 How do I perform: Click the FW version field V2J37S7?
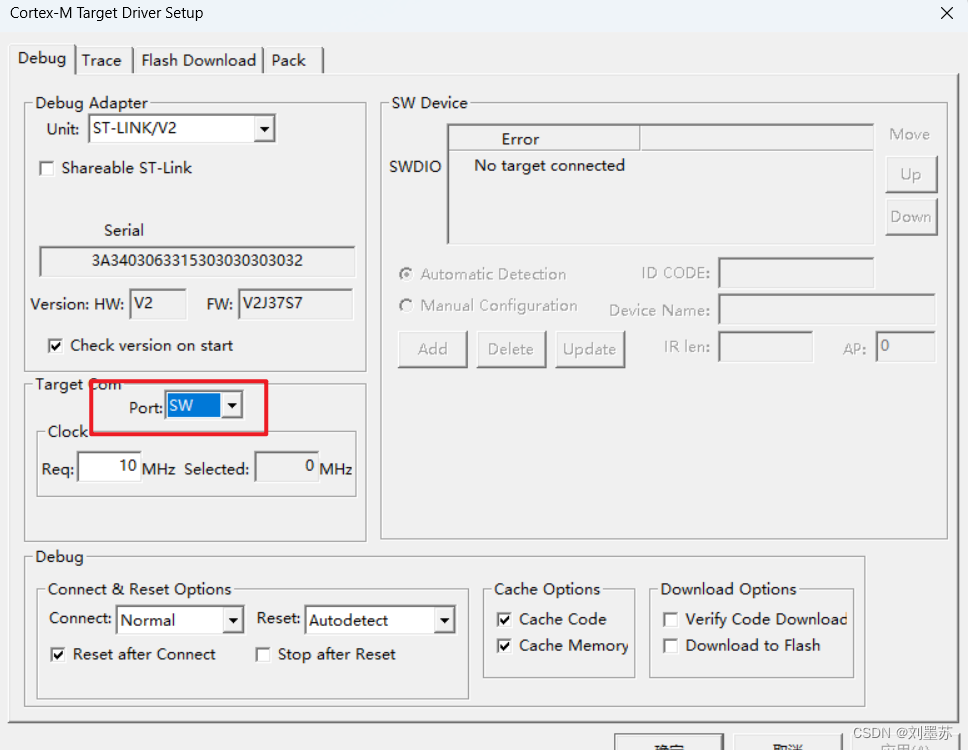295,304
